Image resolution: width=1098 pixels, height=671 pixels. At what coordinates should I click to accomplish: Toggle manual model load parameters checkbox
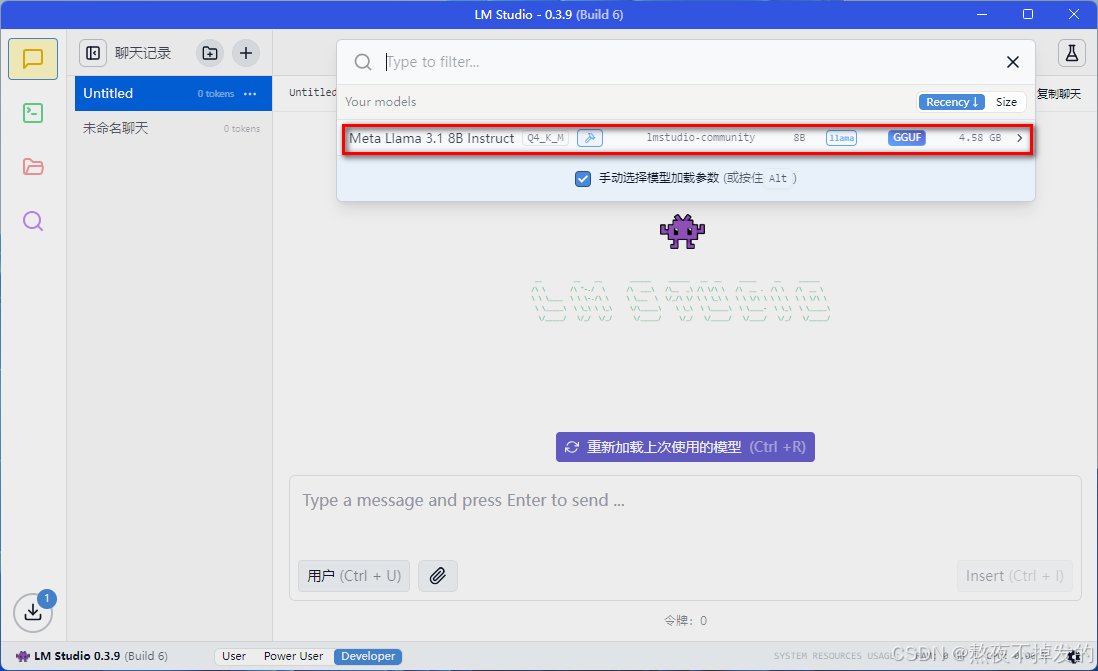[x=583, y=179]
